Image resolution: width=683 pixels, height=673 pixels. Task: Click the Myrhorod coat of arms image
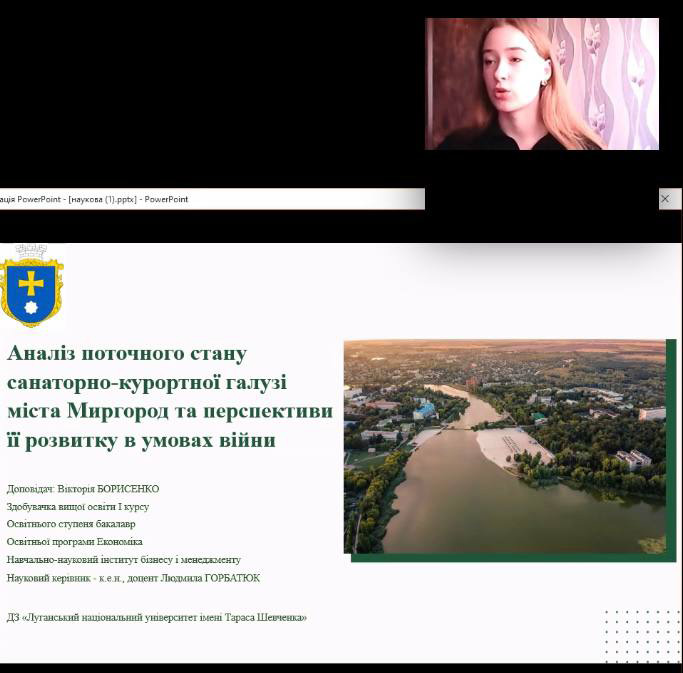[x=31, y=286]
